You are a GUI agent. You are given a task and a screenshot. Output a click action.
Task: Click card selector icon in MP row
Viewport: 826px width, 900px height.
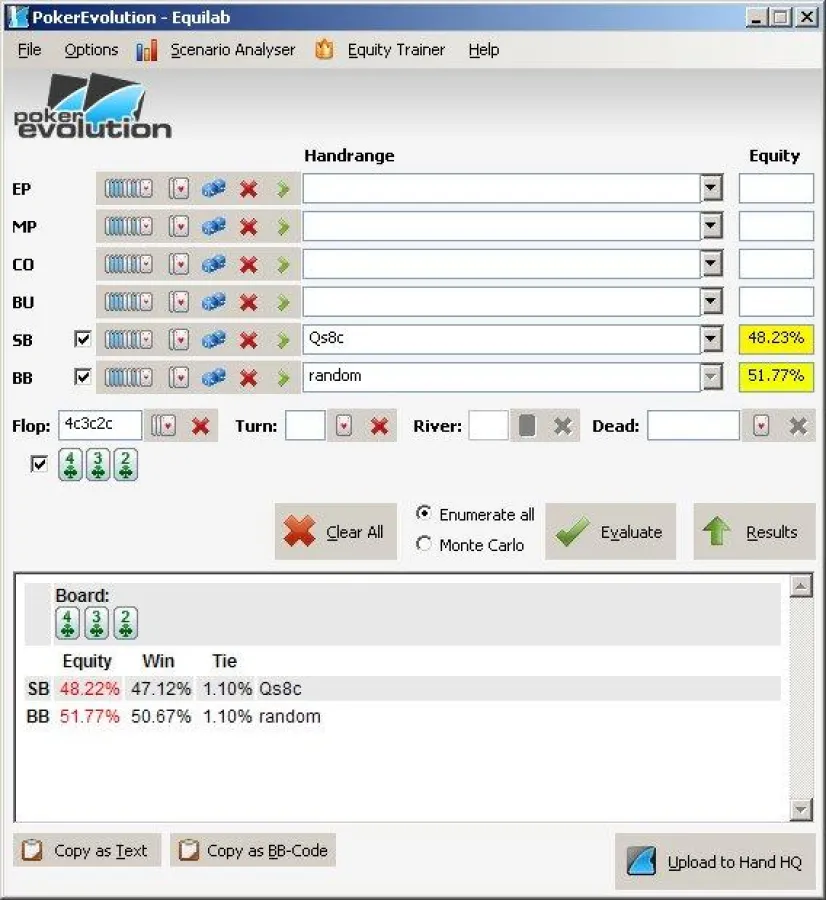coord(179,227)
